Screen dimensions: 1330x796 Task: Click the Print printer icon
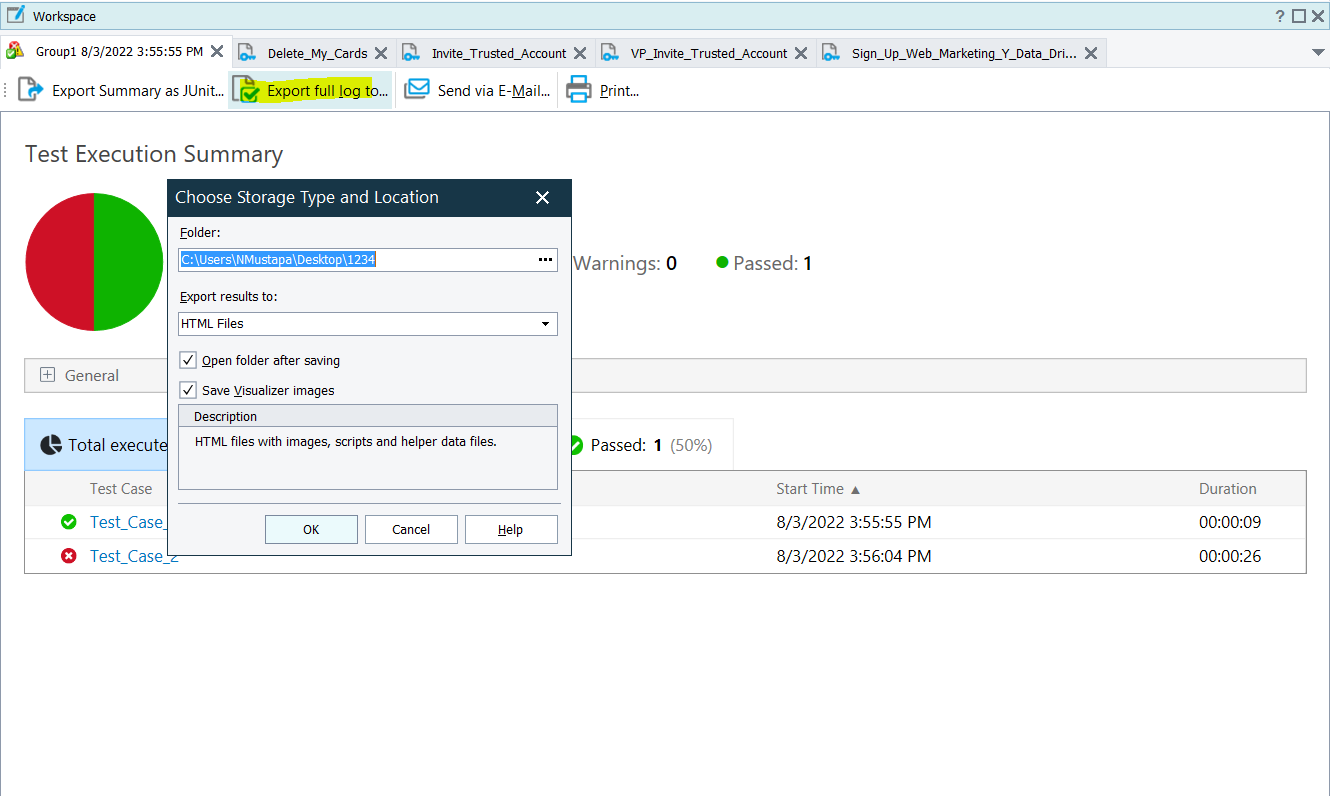[x=579, y=90]
